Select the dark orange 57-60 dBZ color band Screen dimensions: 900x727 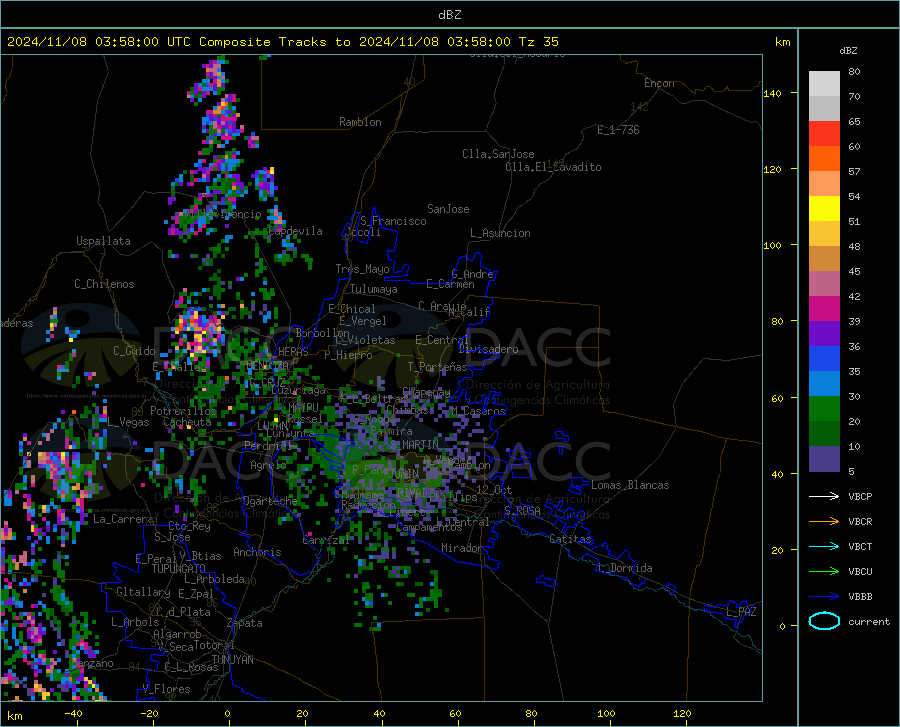click(x=824, y=159)
